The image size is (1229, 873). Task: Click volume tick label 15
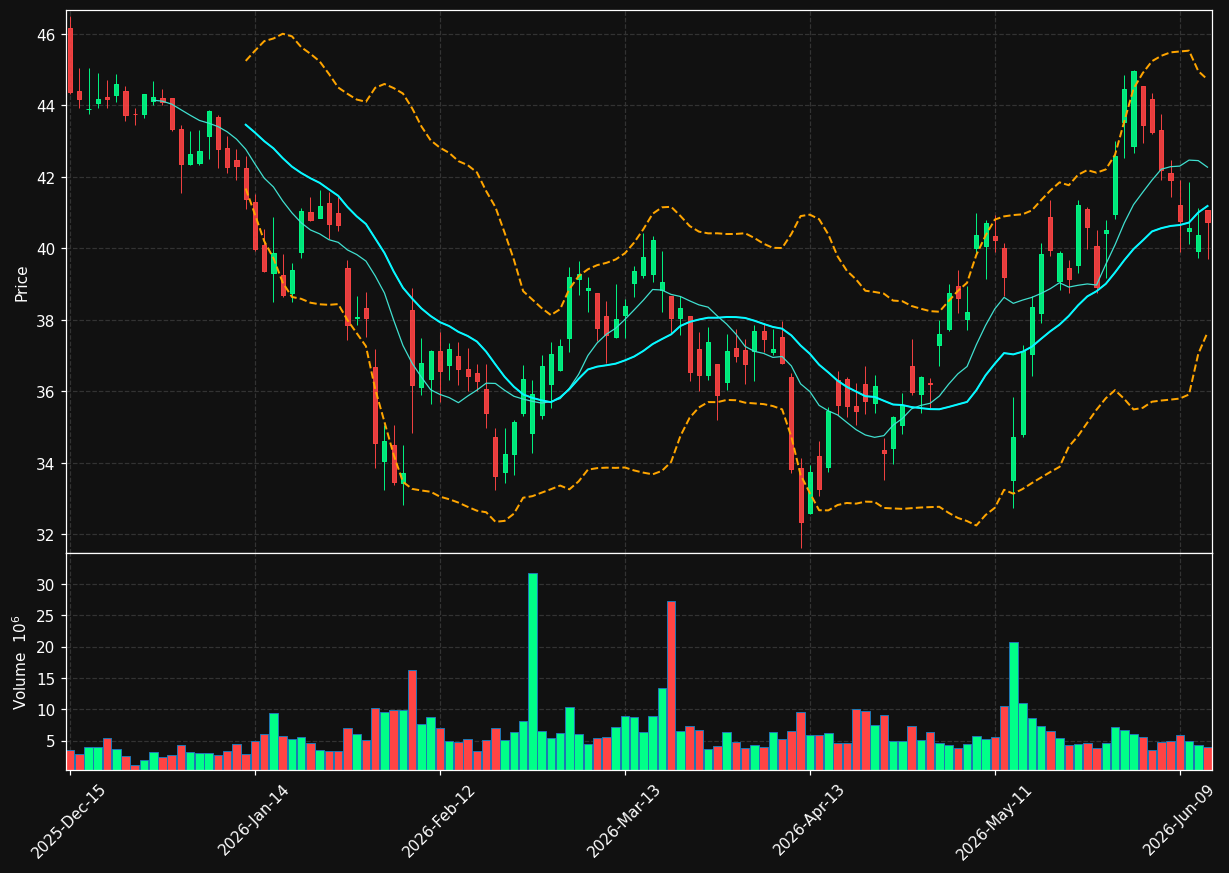point(46,679)
